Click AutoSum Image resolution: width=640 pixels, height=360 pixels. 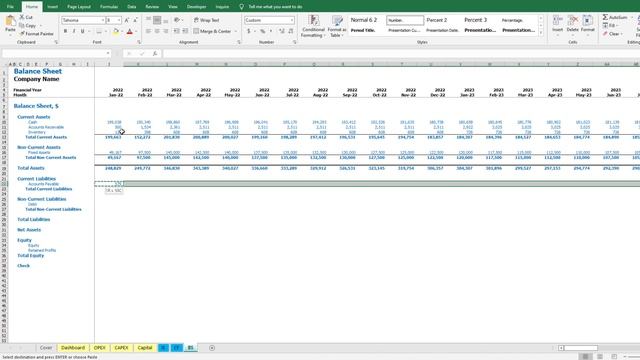tap(615, 17)
